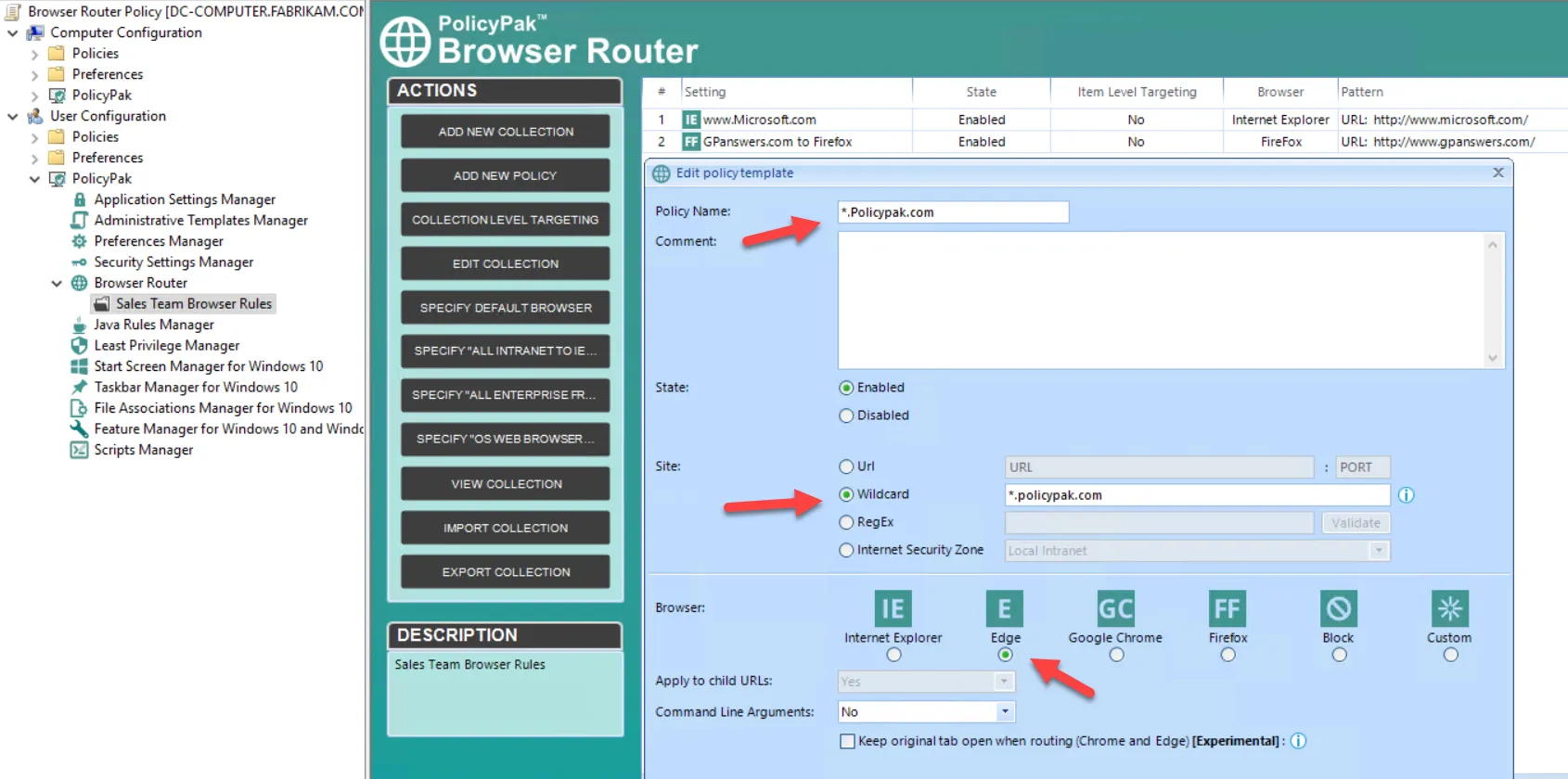Click the Scripts Manager icon
Image resolution: width=1568 pixels, height=779 pixels.
pos(80,450)
